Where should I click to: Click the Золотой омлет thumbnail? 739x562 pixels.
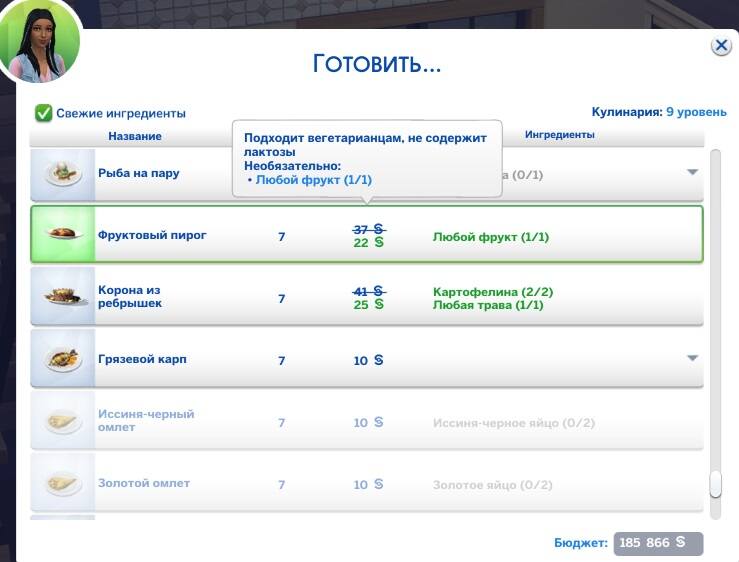coord(63,483)
